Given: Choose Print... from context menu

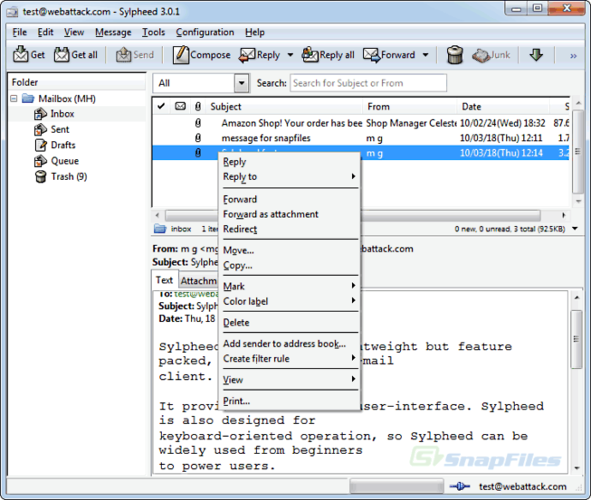Looking at the screenshot, I should click(x=289, y=401).
